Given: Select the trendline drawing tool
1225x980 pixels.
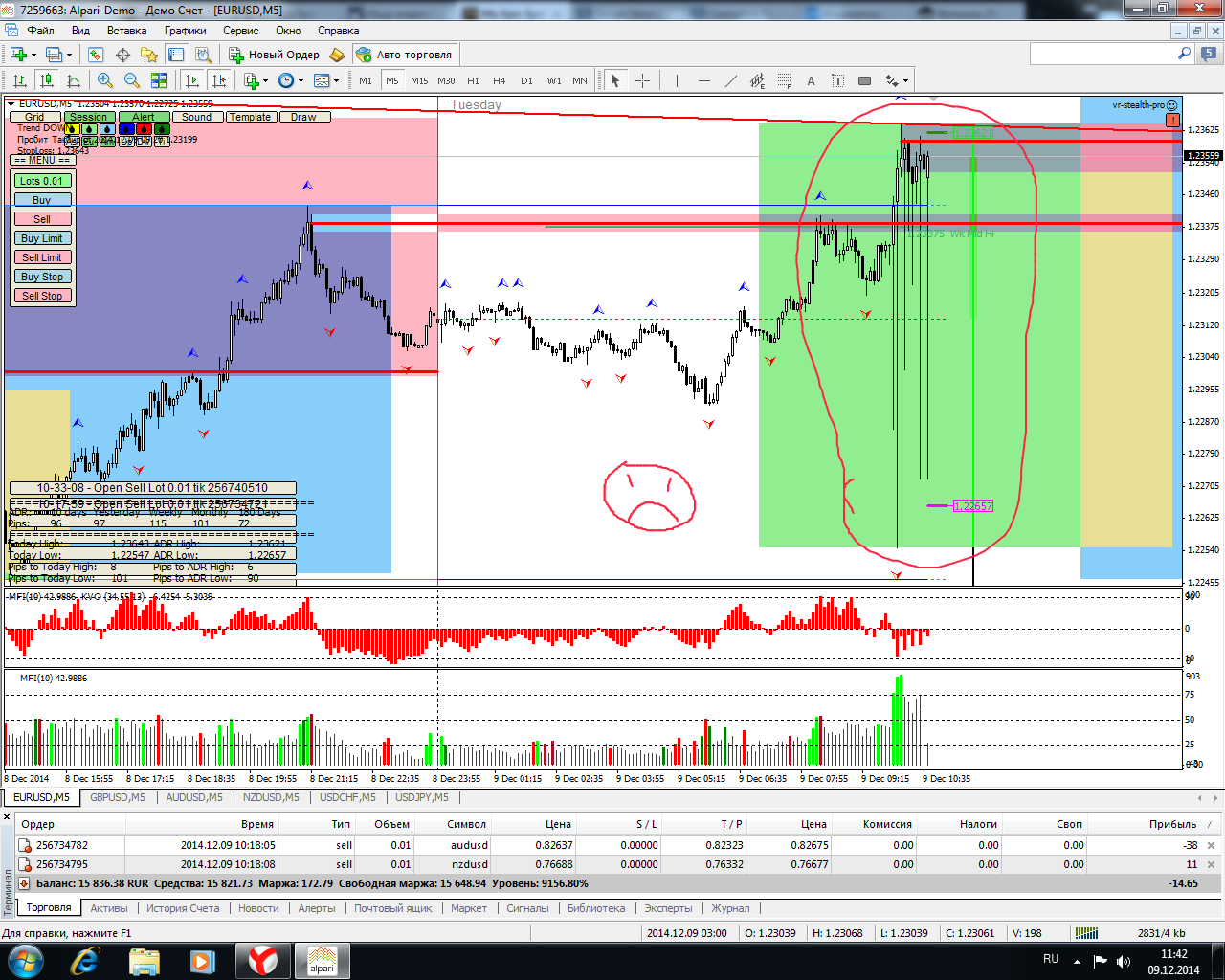Looking at the screenshot, I should point(730,80).
